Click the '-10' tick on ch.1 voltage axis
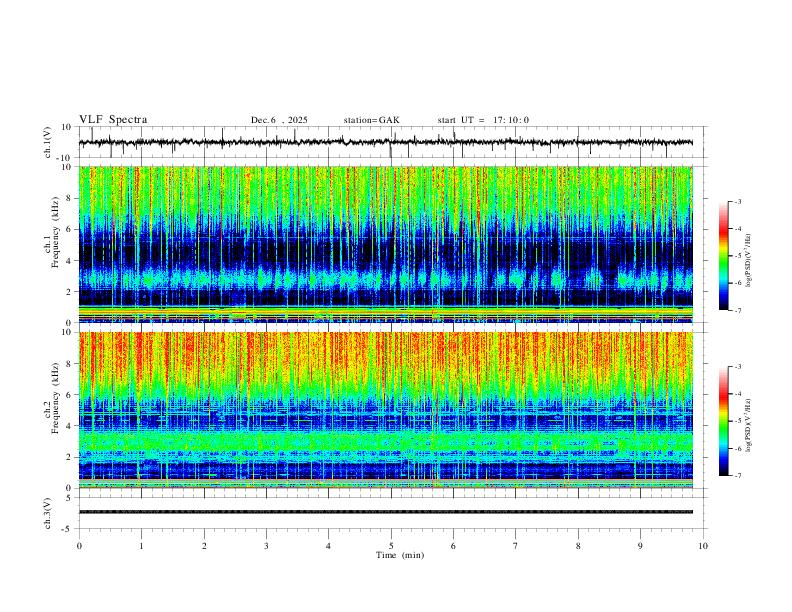 [63, 158]
